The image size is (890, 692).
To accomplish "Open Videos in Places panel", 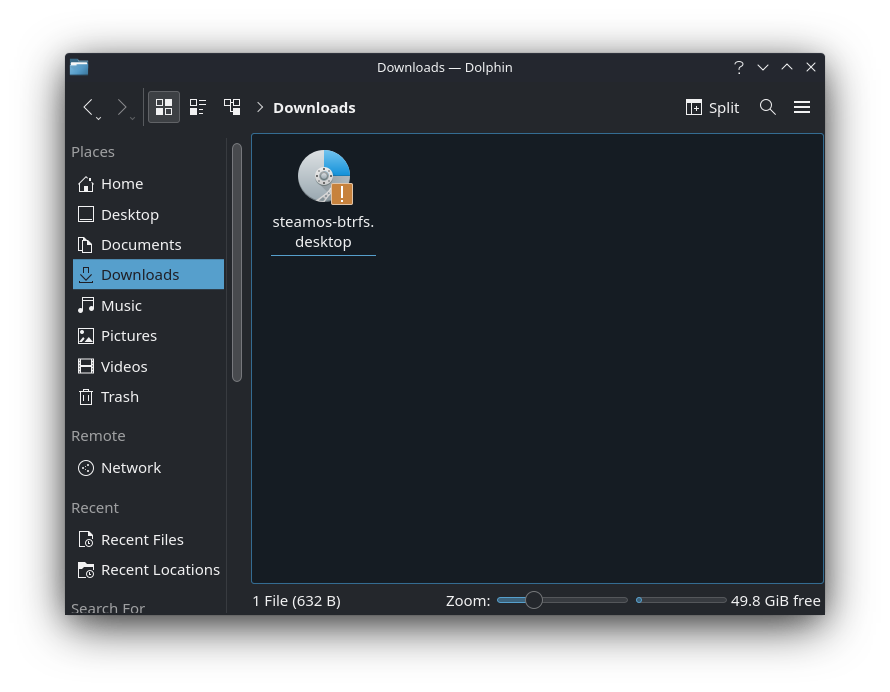I will click(149, 366).
